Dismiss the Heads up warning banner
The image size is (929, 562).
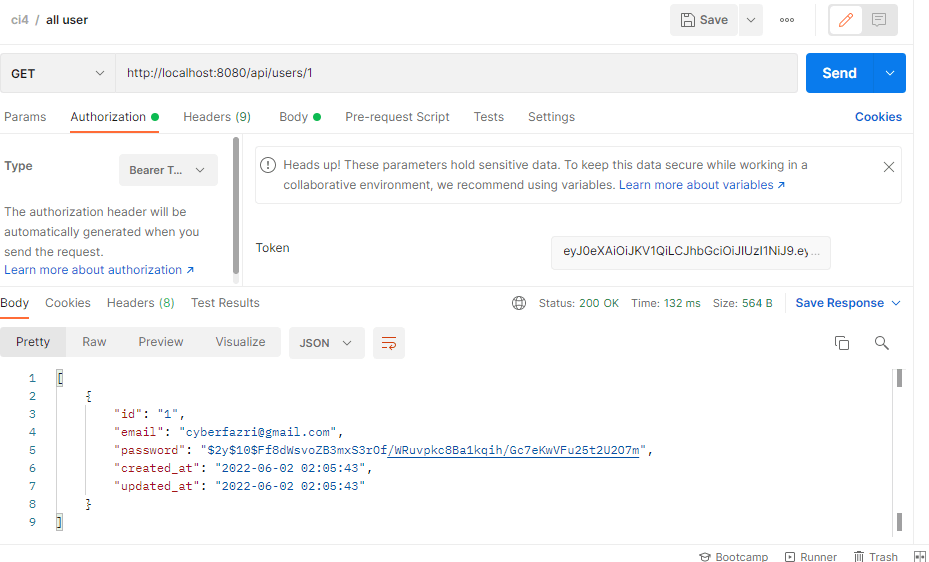pos(889,167)
